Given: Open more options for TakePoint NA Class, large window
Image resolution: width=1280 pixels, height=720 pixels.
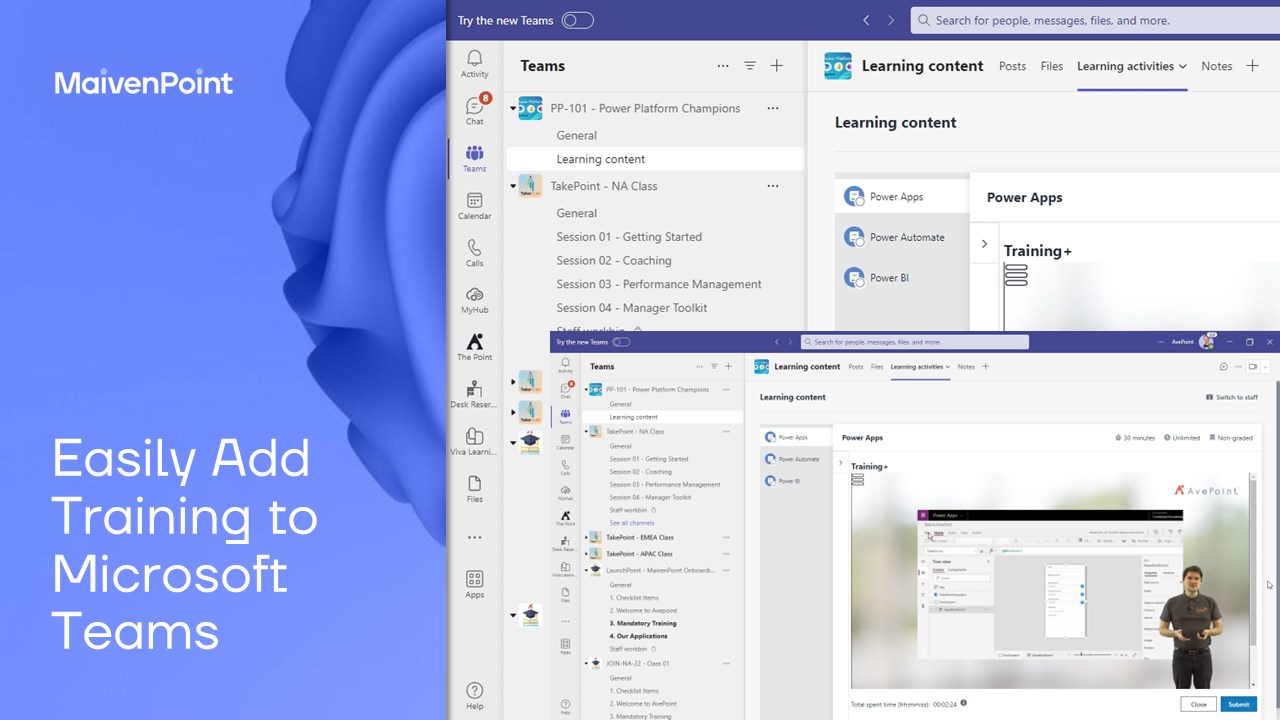Looking at the screenshot, I should coord(772,186).
